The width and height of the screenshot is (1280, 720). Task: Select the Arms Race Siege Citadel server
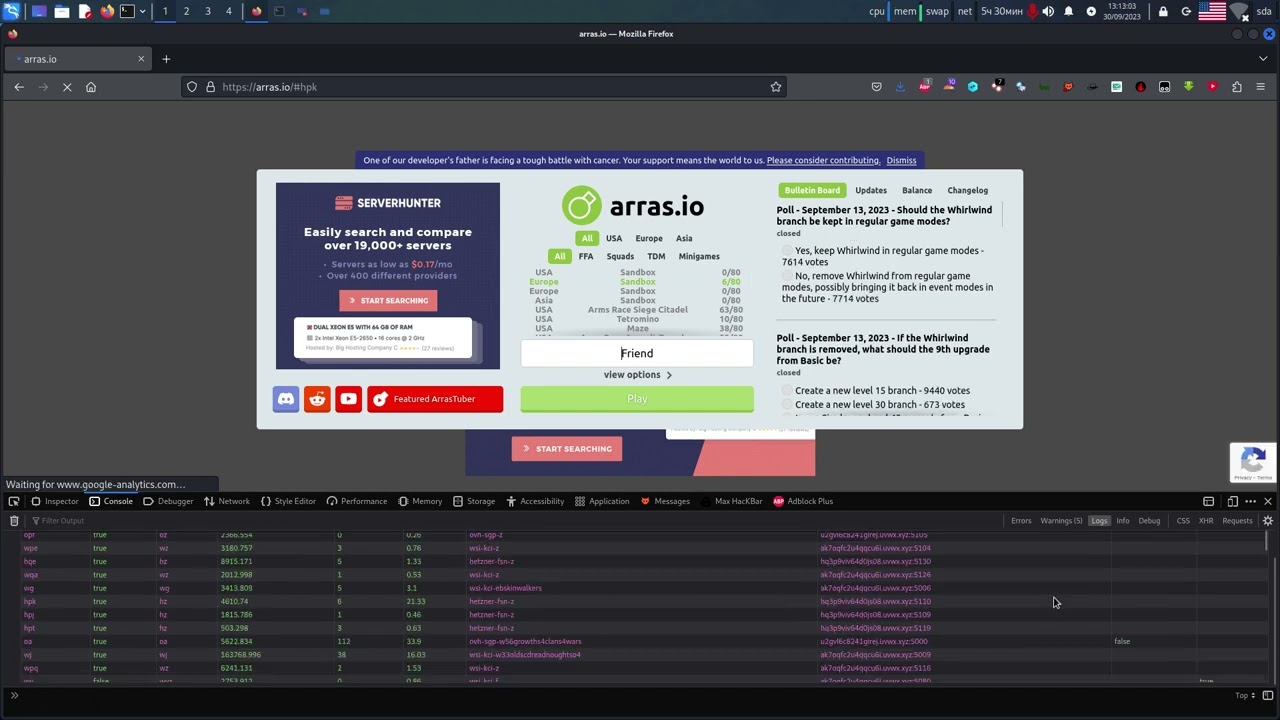click(x=637, y=310)
